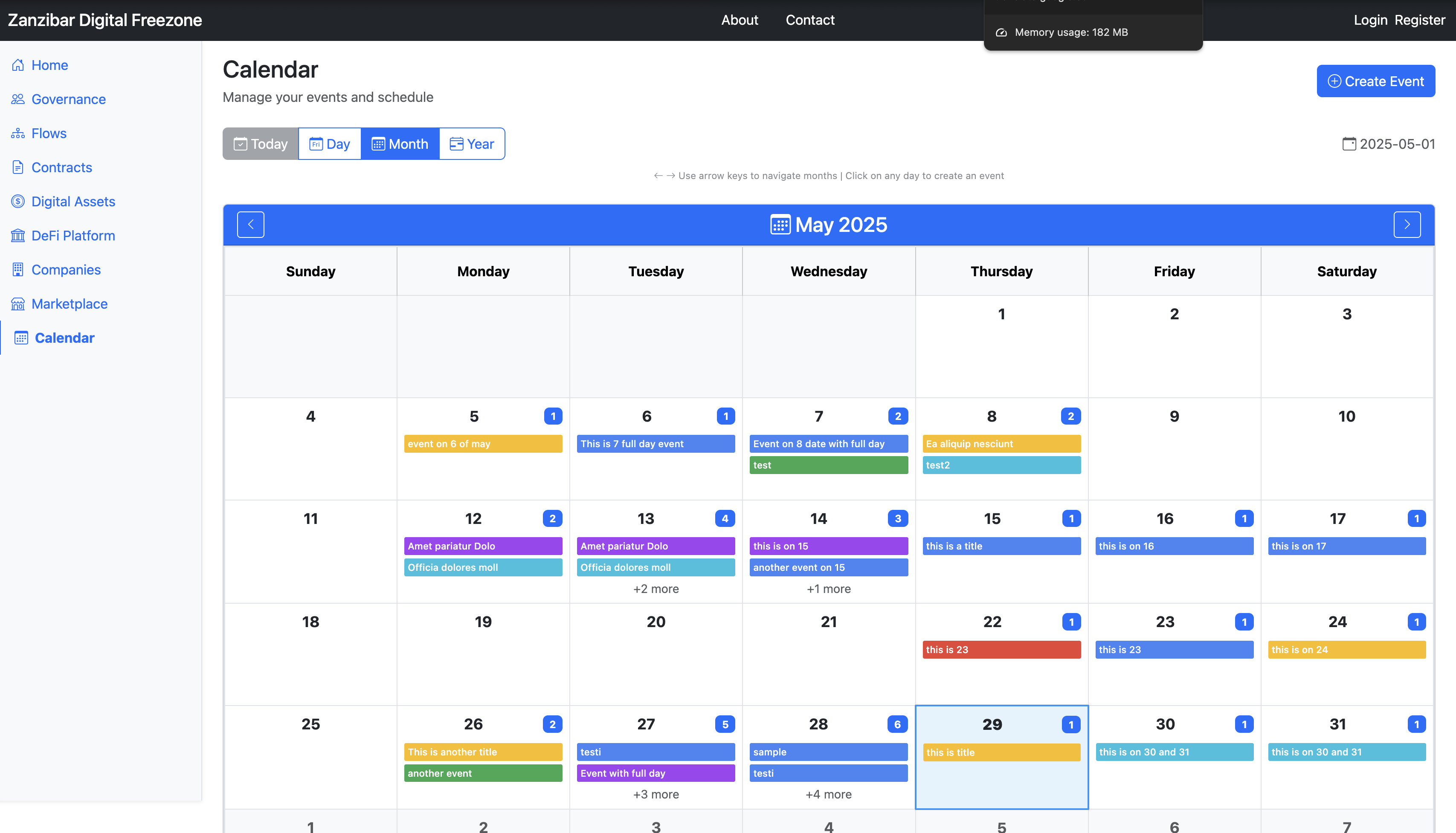
Task: Open the 'another event on 15' entry
Action: pyautogui.click(x=829, y=567)
